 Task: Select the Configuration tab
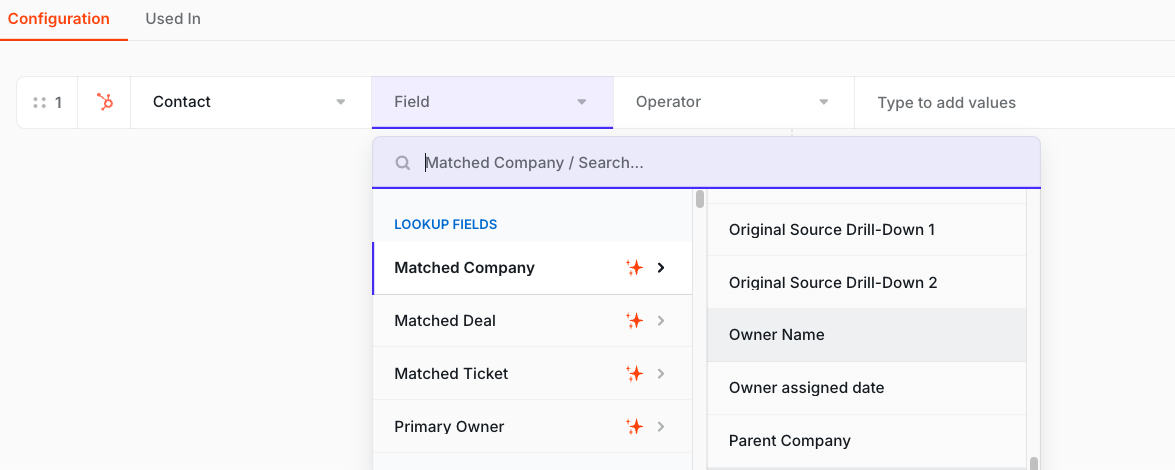(x=58, y=19)
